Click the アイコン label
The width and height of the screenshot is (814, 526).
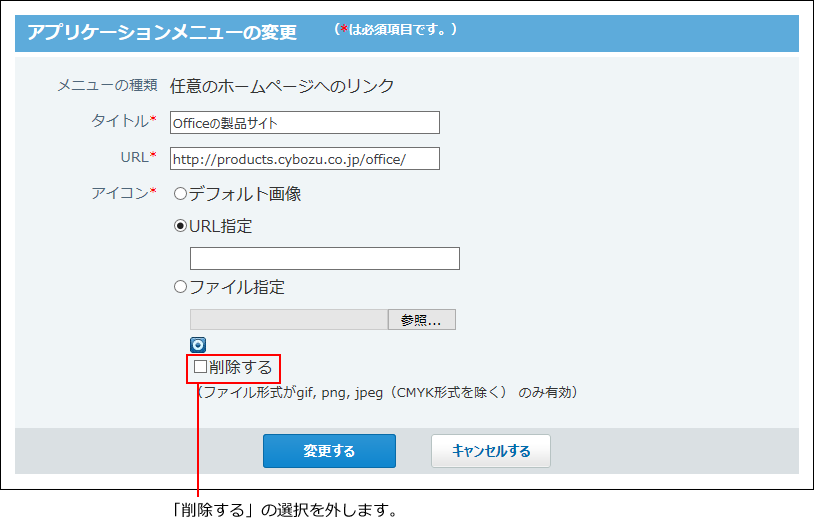point(124,193)
